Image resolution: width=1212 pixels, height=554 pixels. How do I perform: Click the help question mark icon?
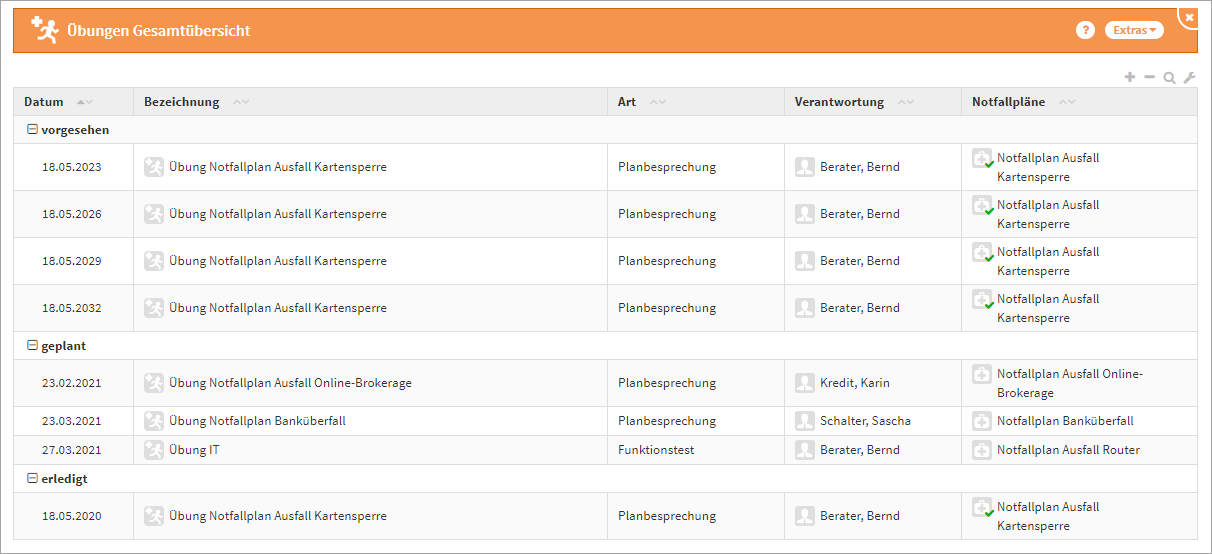[x=1085, y=30]
